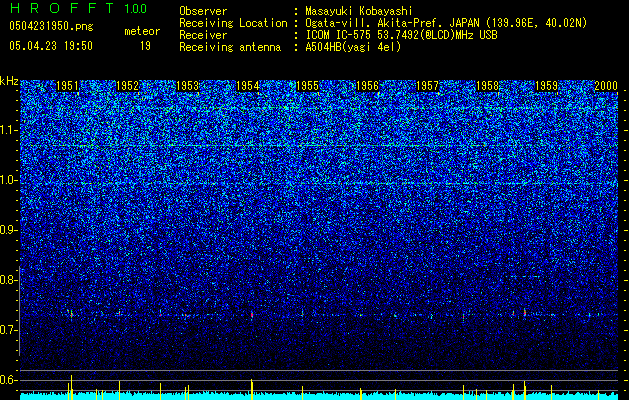Viewport: 629px width, 400px height.
Task: Click the 0.6 kHz axis label
Action: click(7, 380)
